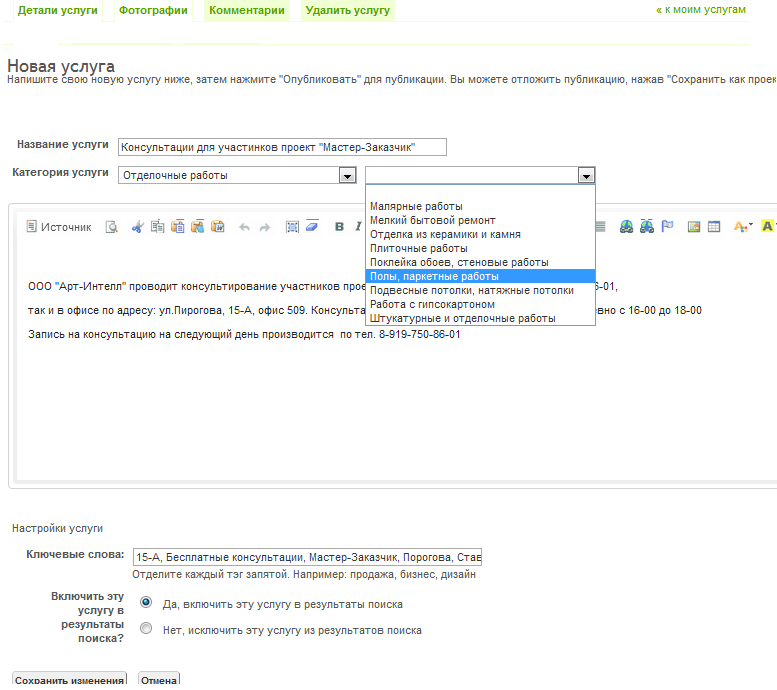The image size is (777, 690).
Task: Click the Copy icon in editor toolbar
Action: tap(158, 227)
